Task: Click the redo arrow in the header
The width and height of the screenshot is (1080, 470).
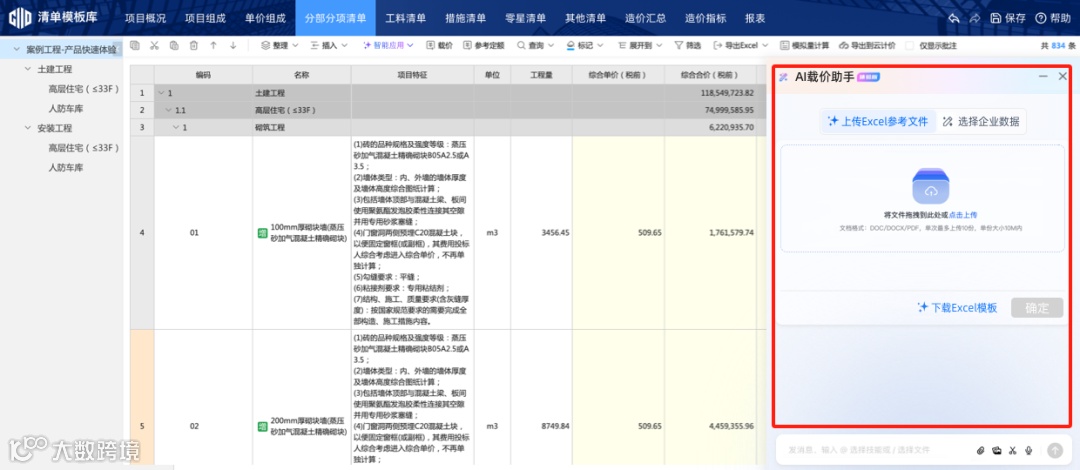Action: click(975, 19)
